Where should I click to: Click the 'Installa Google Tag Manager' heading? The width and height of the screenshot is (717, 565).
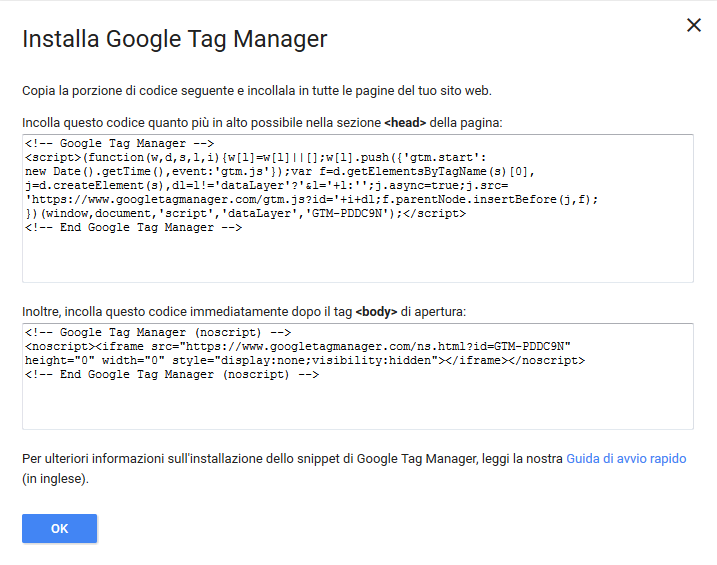[175, 39]
